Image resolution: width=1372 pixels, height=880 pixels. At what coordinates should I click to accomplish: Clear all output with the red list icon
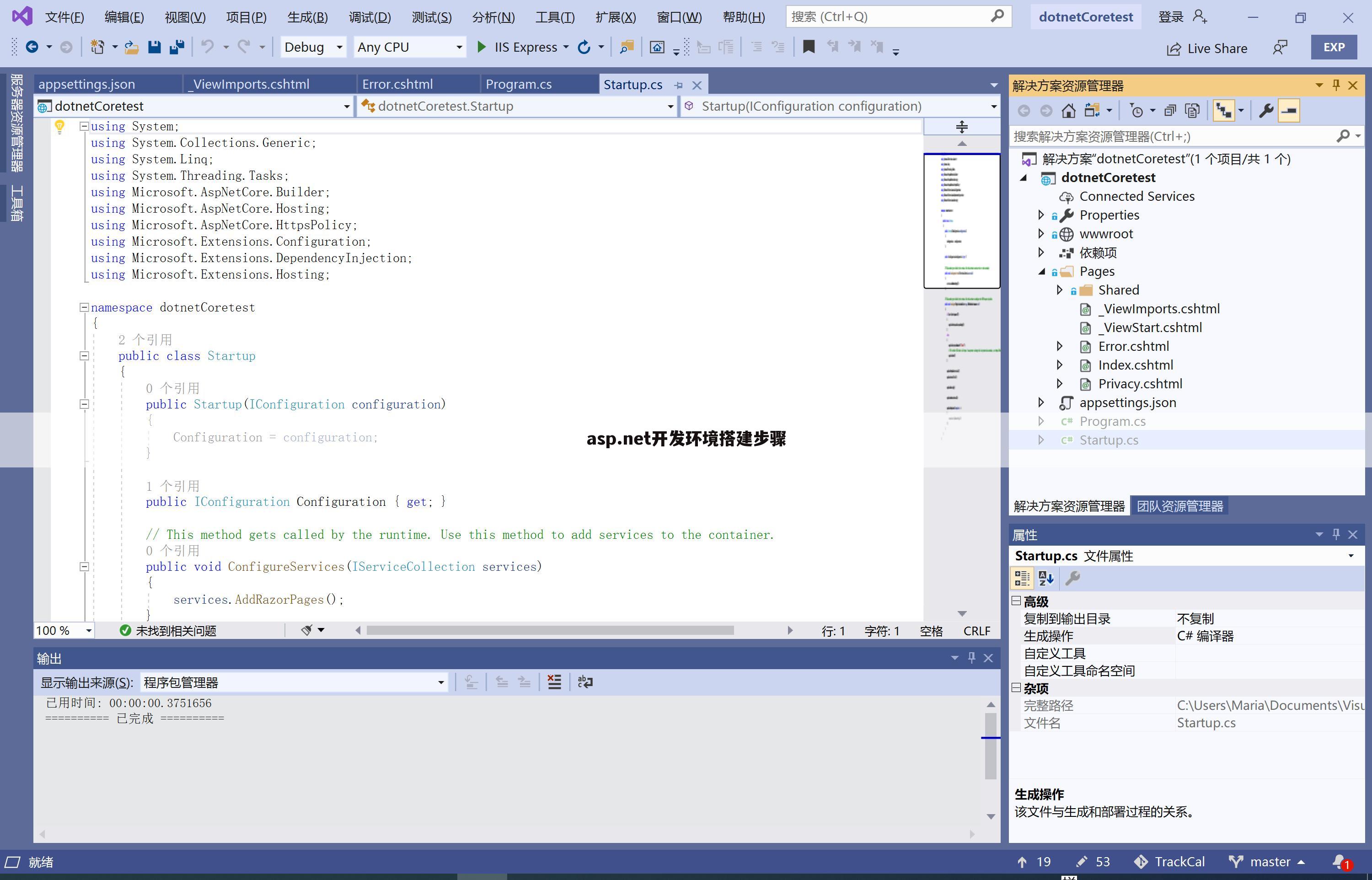coord(554,681)
